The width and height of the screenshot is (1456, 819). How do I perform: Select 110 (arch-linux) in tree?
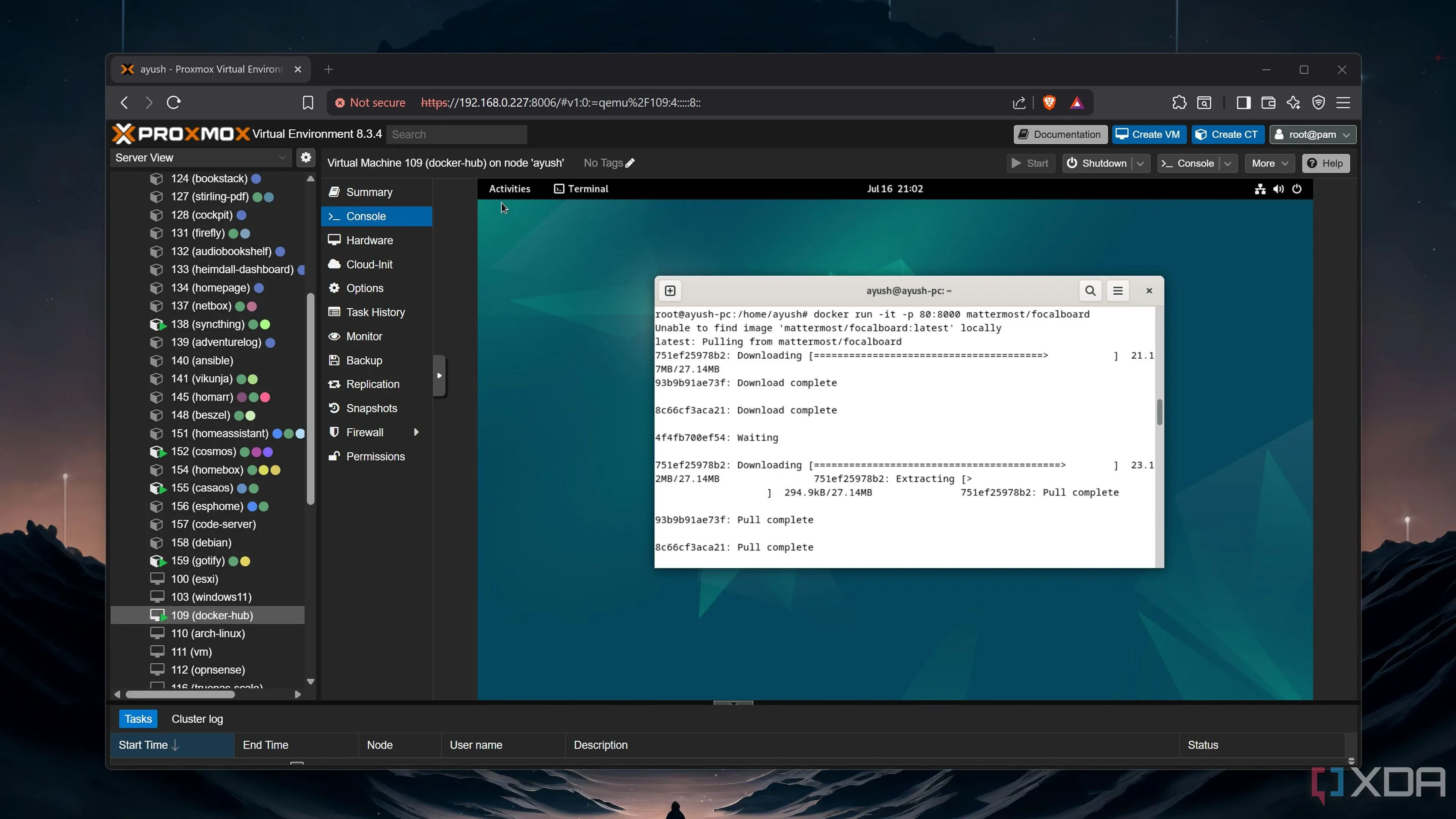(x=207, y=634)
